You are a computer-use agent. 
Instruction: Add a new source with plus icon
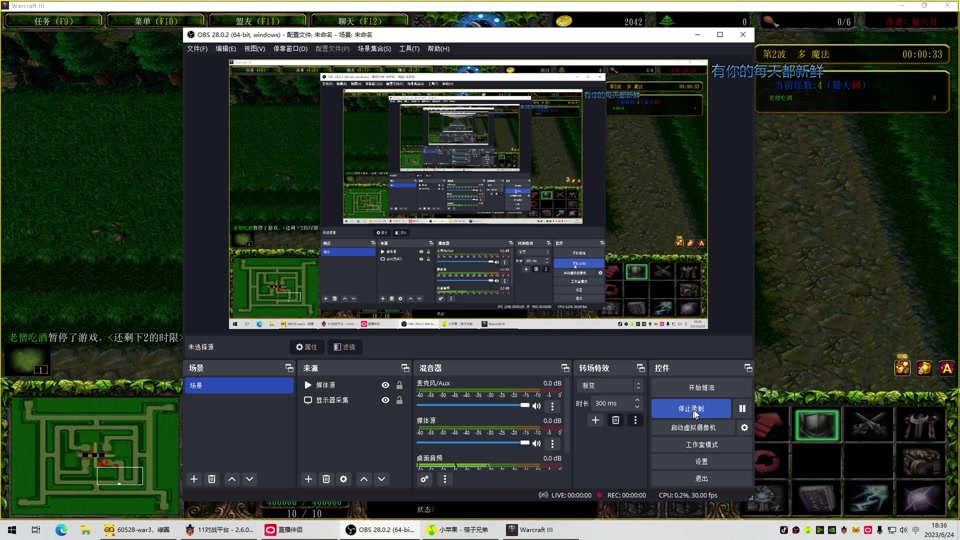pyautogui.click(x=309, y=479)
